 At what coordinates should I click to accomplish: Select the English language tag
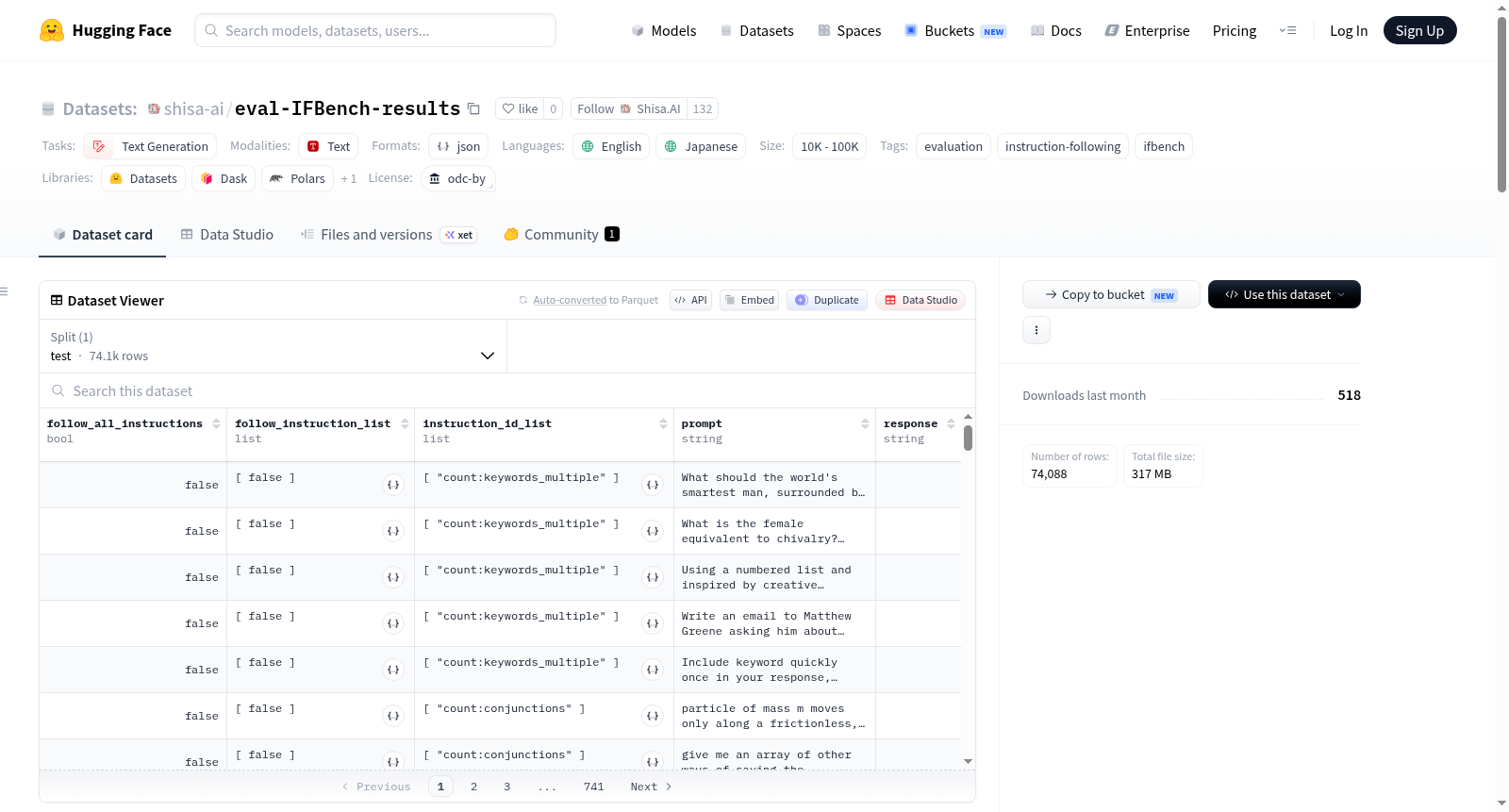point(611,146)
